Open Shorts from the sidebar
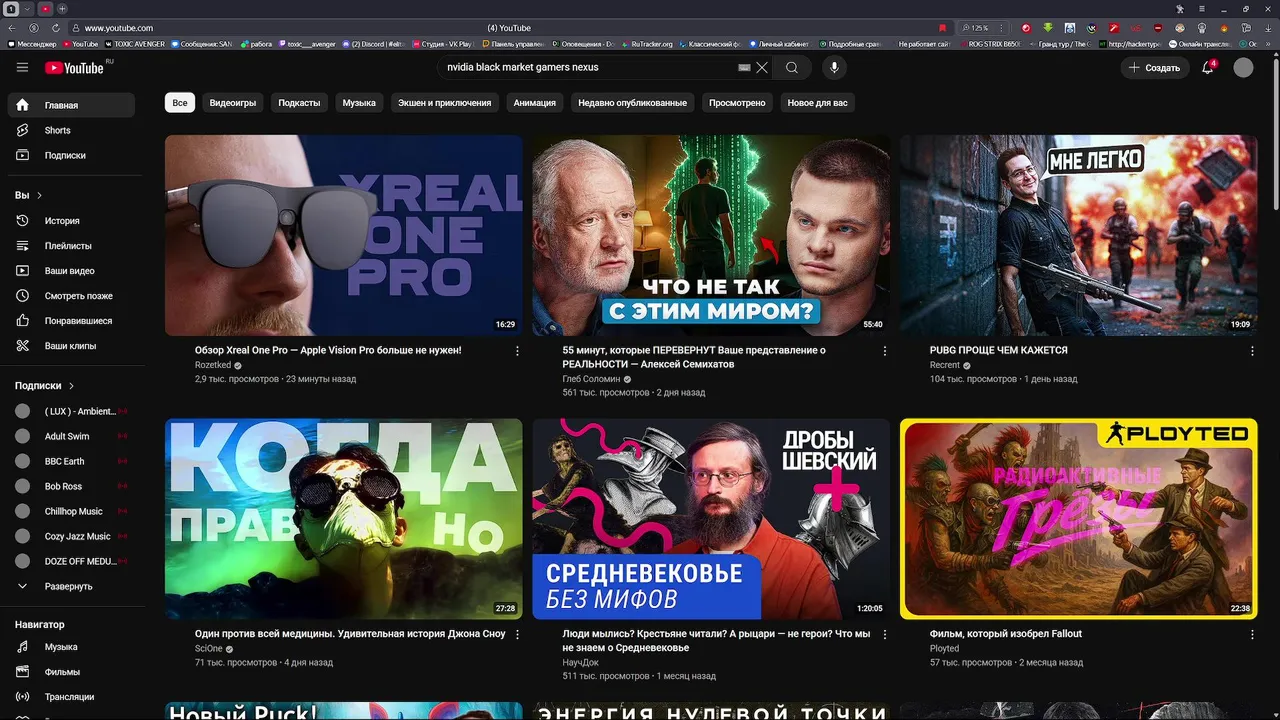The image size is (1280, 720). pos(71,130)
